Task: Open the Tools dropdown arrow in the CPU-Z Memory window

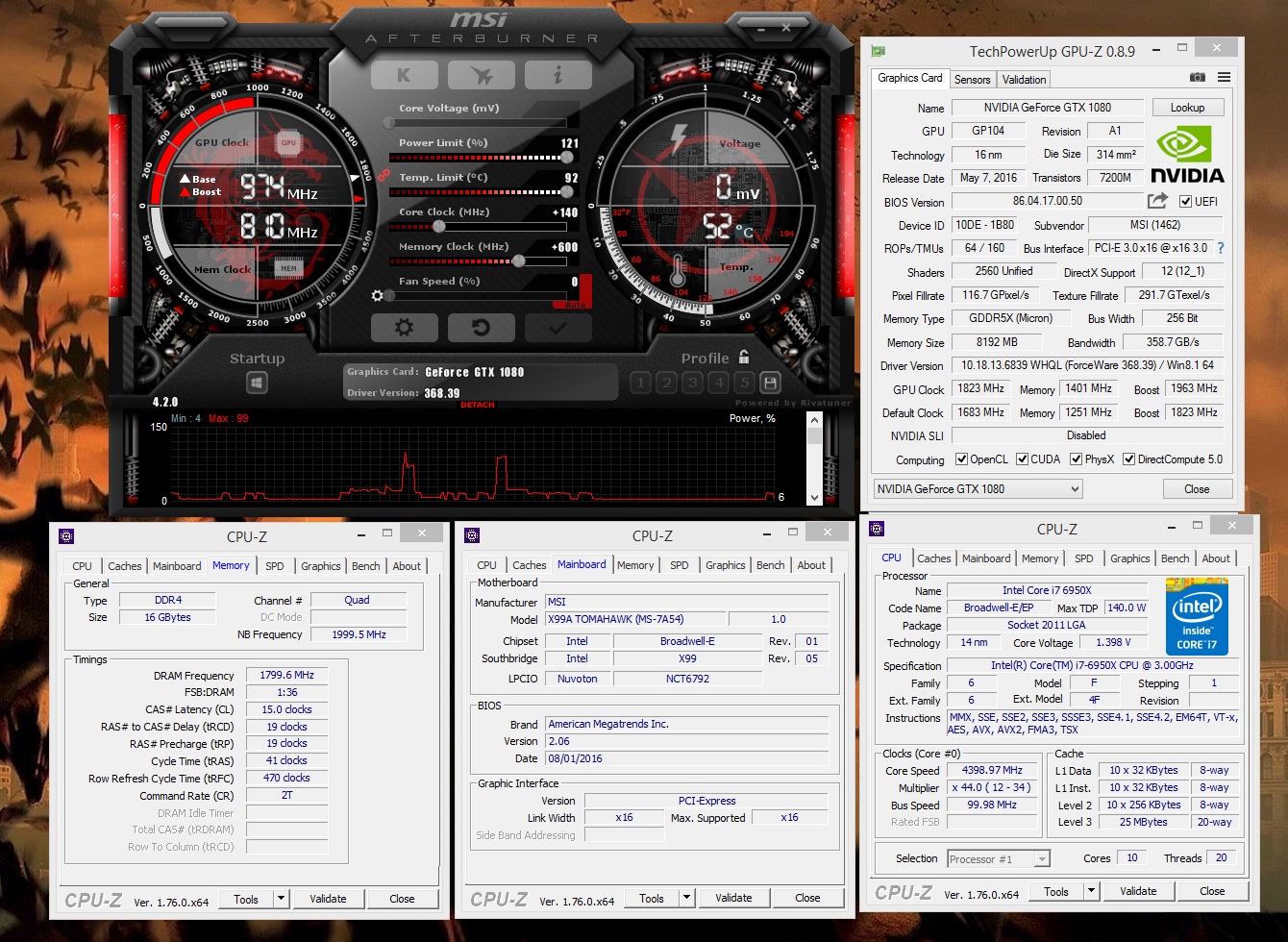Action: click(x=281, y=899)
